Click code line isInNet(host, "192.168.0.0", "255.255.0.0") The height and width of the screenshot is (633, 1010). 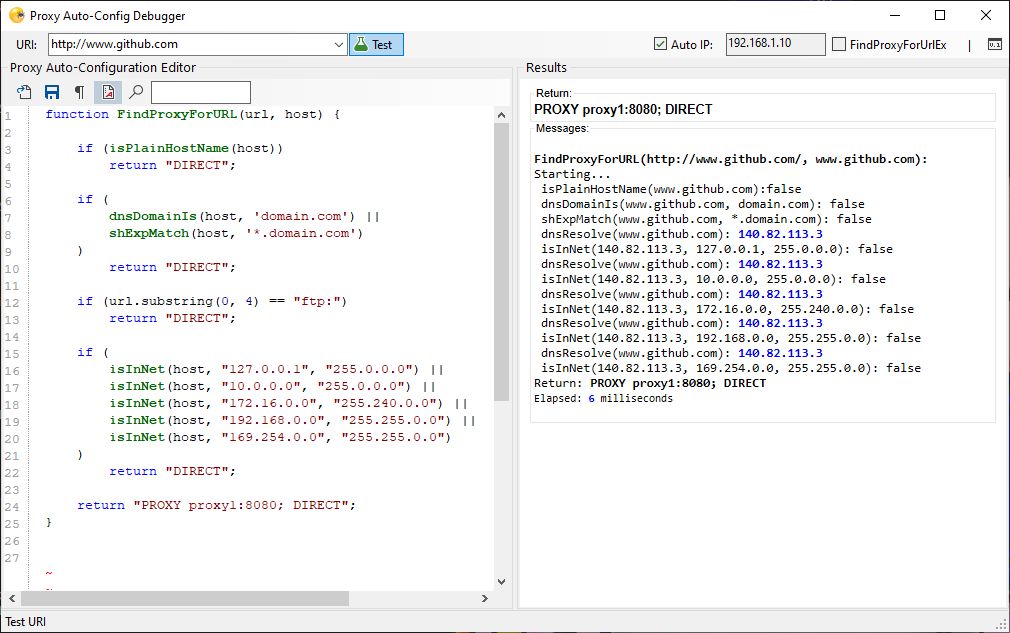[x=292, y=420]
